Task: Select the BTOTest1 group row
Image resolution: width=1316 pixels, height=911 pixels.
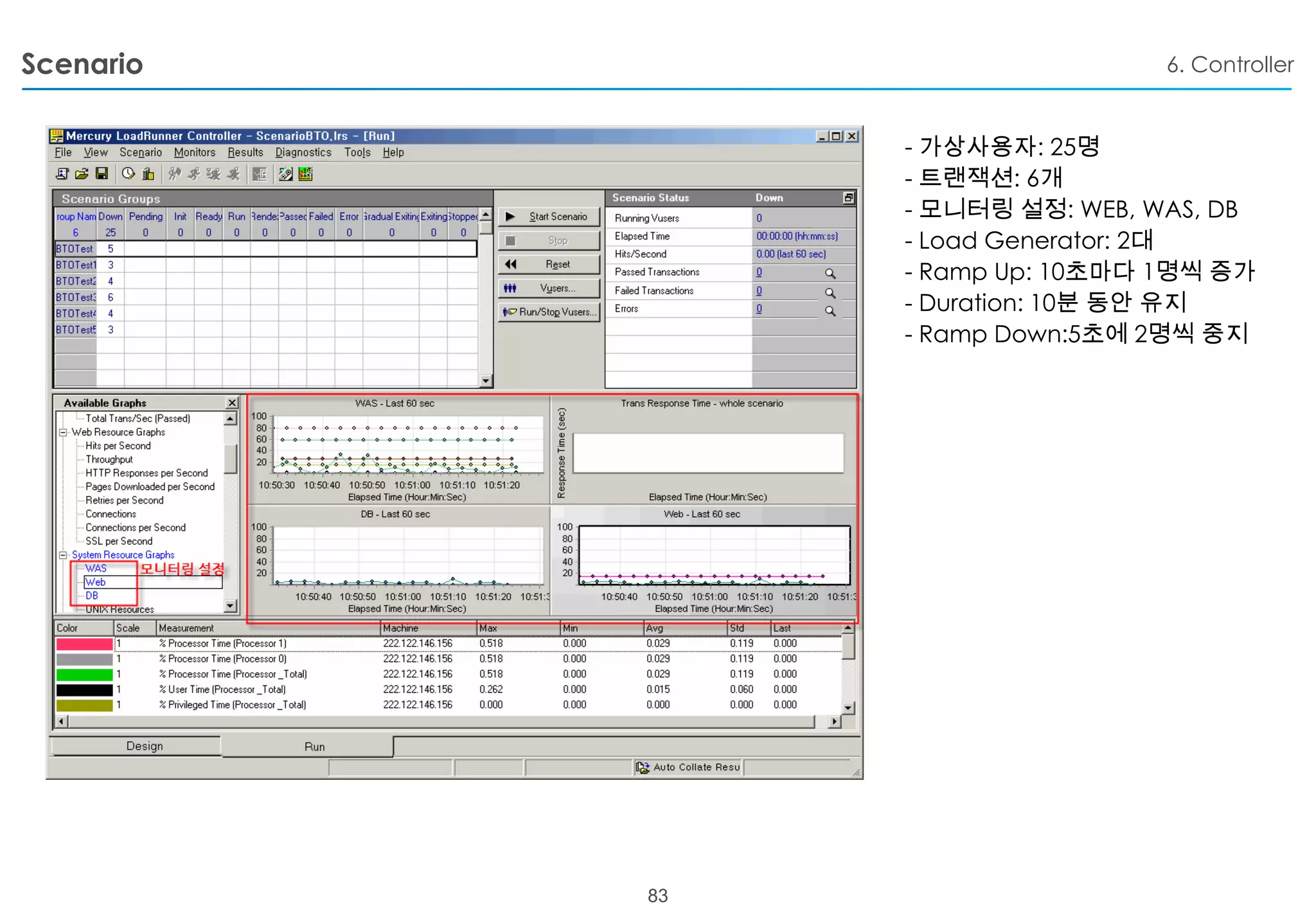Action: (266, 265)
